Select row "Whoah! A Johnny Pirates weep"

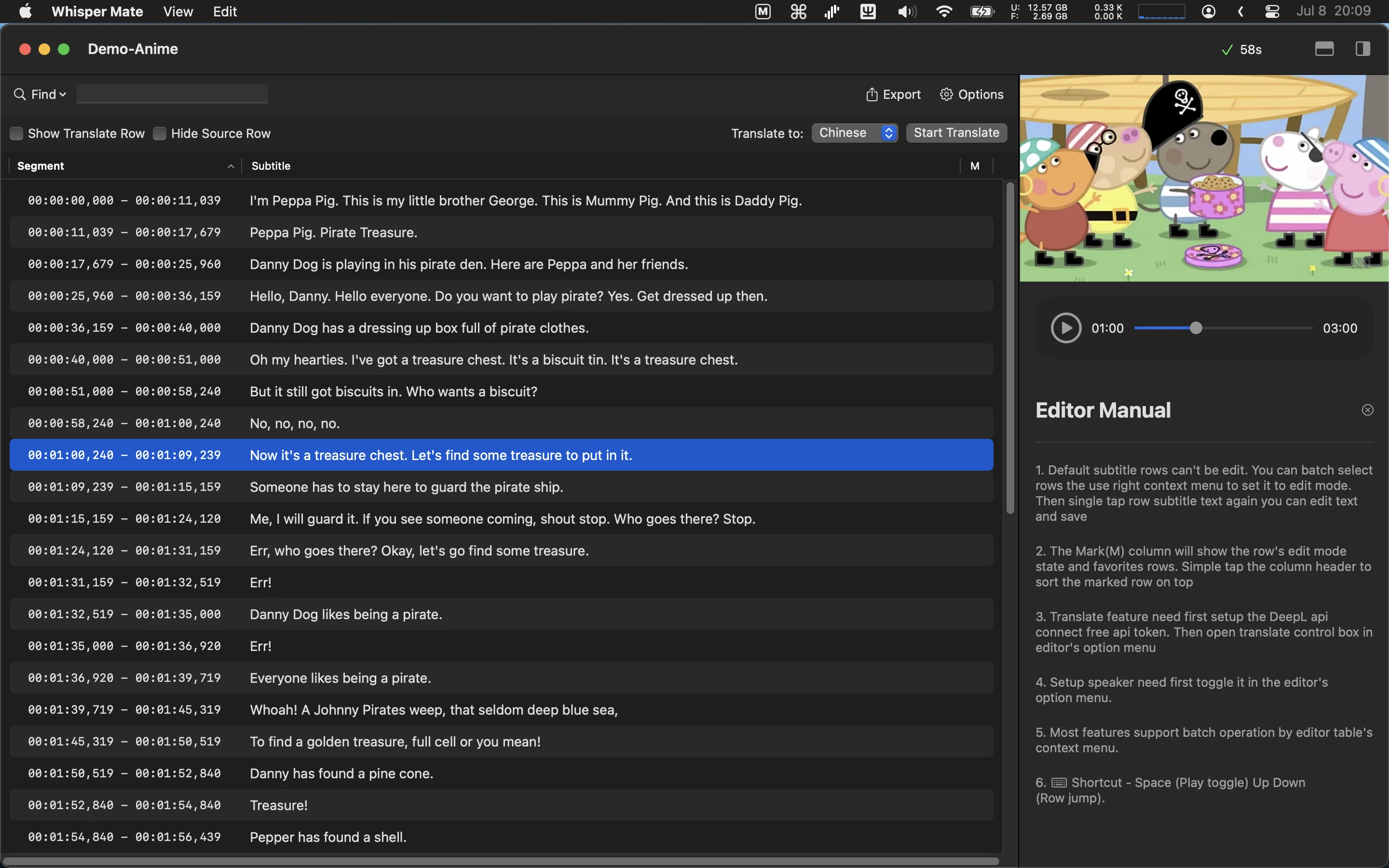coord(501,709)
